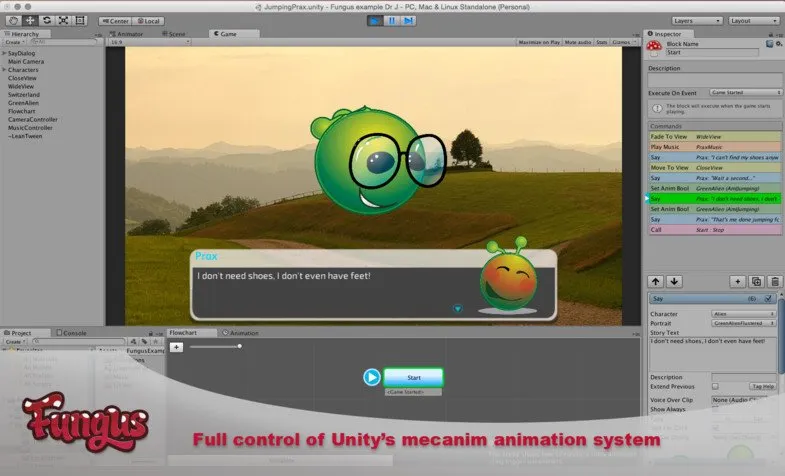Open the Execute On Event dropdown
785x476 pixels.
tap(745, 93)
